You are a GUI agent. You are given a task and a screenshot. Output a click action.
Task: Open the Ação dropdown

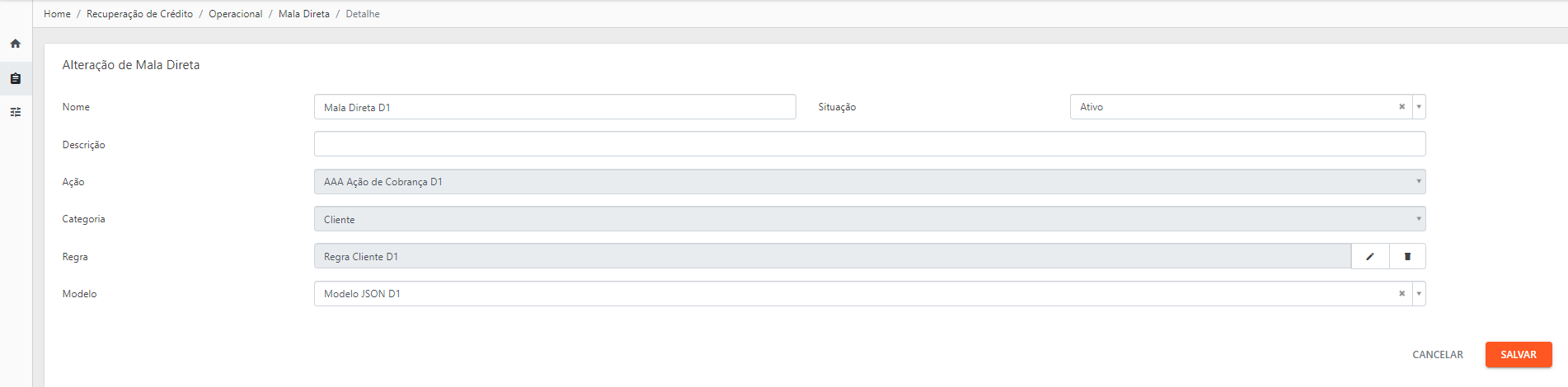[x=870, y=182]
